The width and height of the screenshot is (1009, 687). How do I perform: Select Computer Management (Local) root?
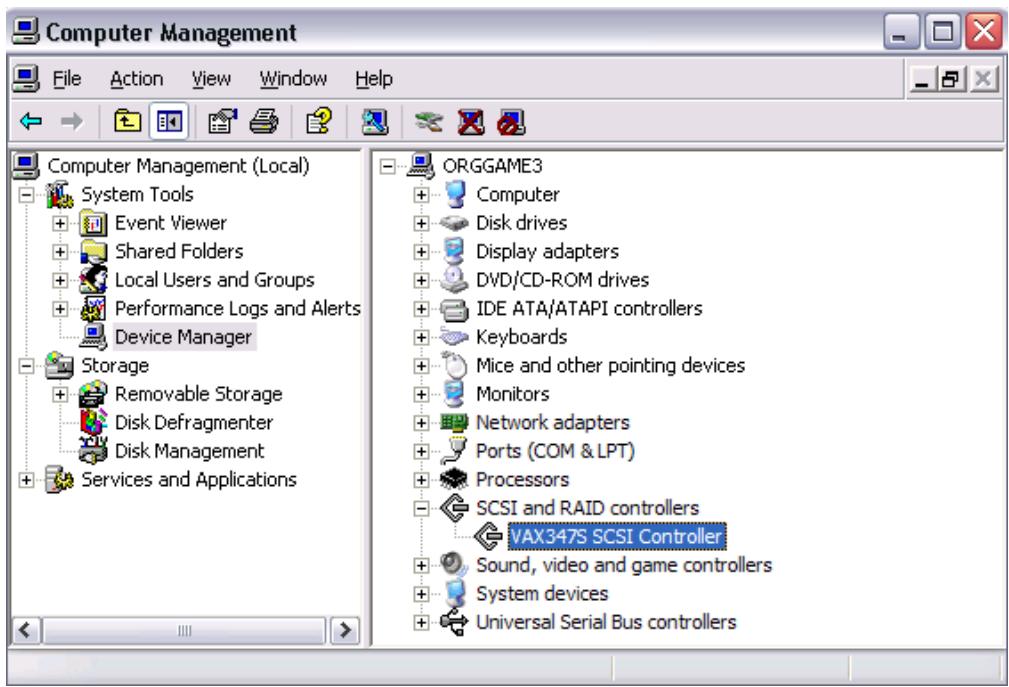[x=178, y=166]
